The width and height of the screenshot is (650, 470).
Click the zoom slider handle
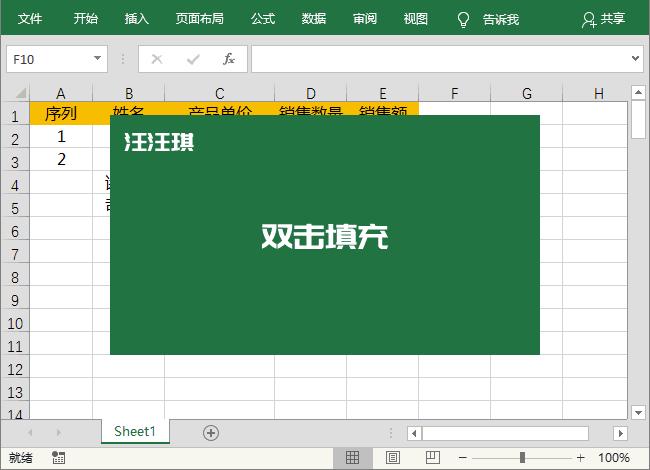pos(522,458)
